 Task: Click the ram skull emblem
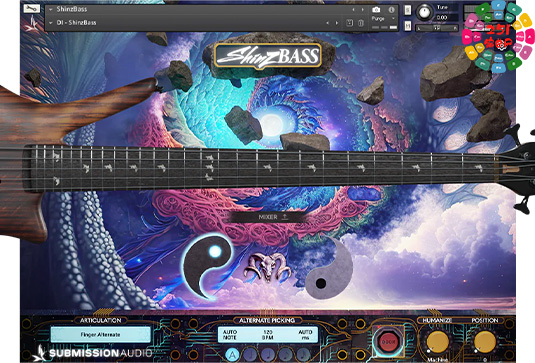point(267,267)
